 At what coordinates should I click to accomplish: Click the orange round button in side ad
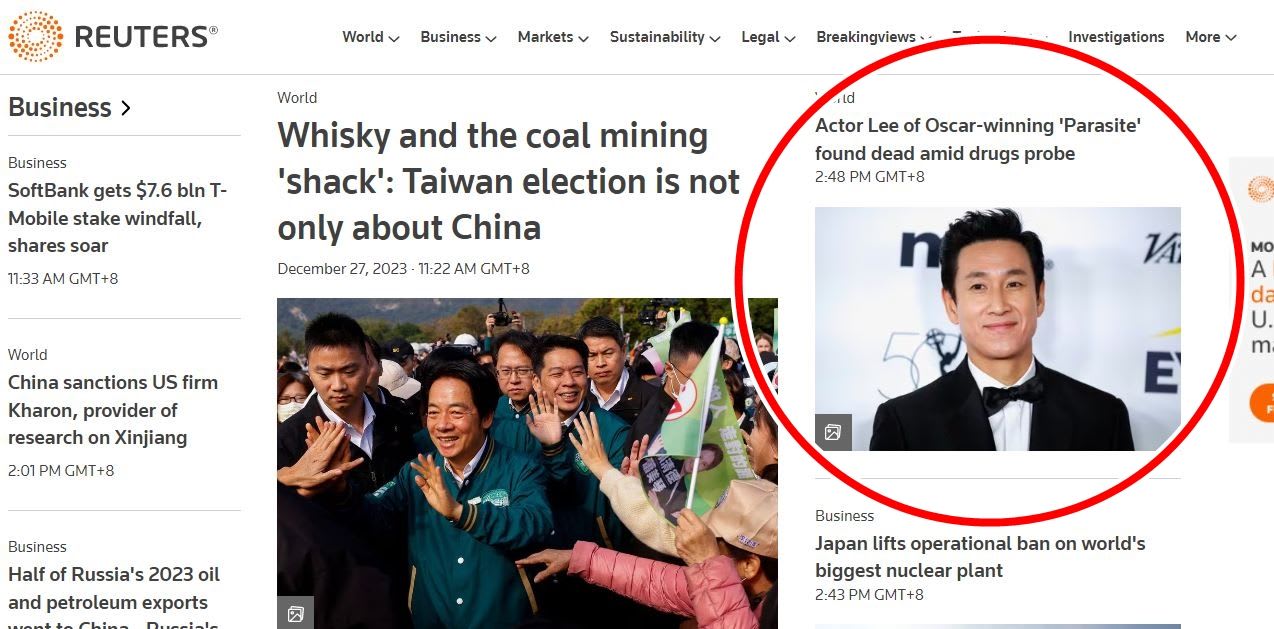[x=1262, y=403]
